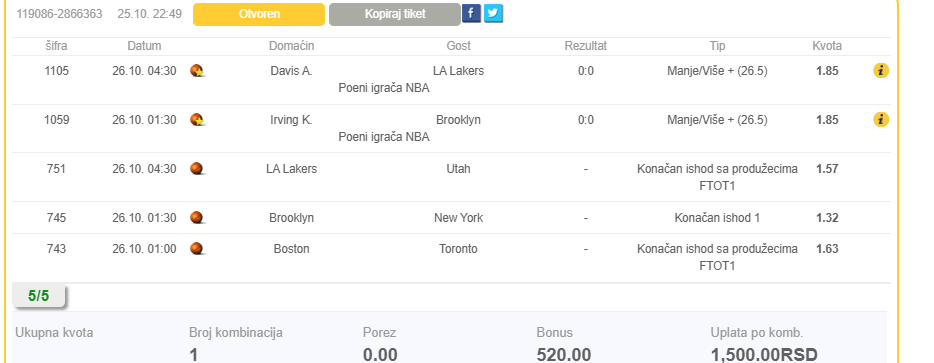
Task: Click basketball icon in Boston–Toronto row
Action: point(197,249)
